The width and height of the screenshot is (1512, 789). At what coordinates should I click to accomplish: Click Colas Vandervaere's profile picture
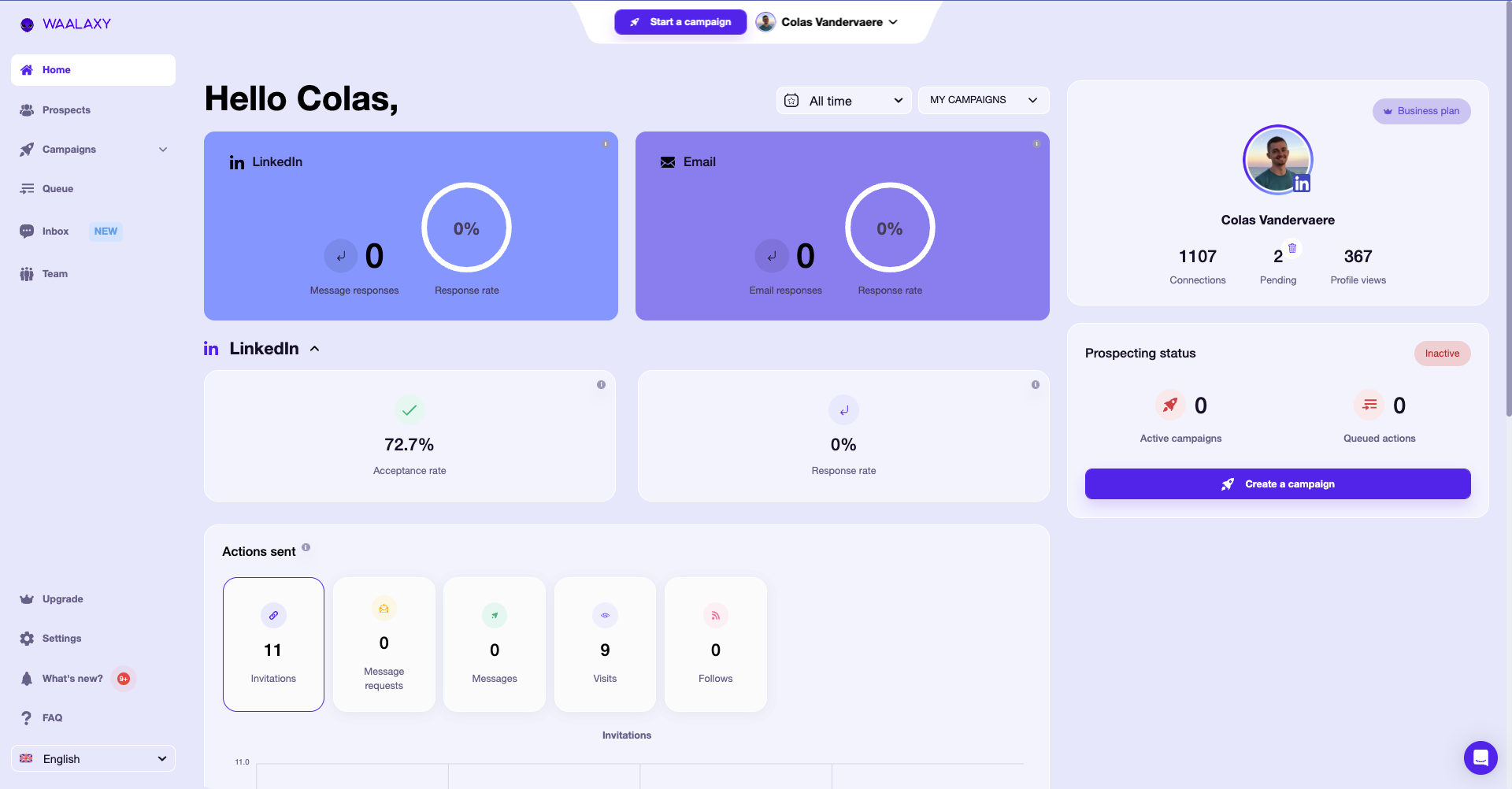click(x=1277, y=160)
